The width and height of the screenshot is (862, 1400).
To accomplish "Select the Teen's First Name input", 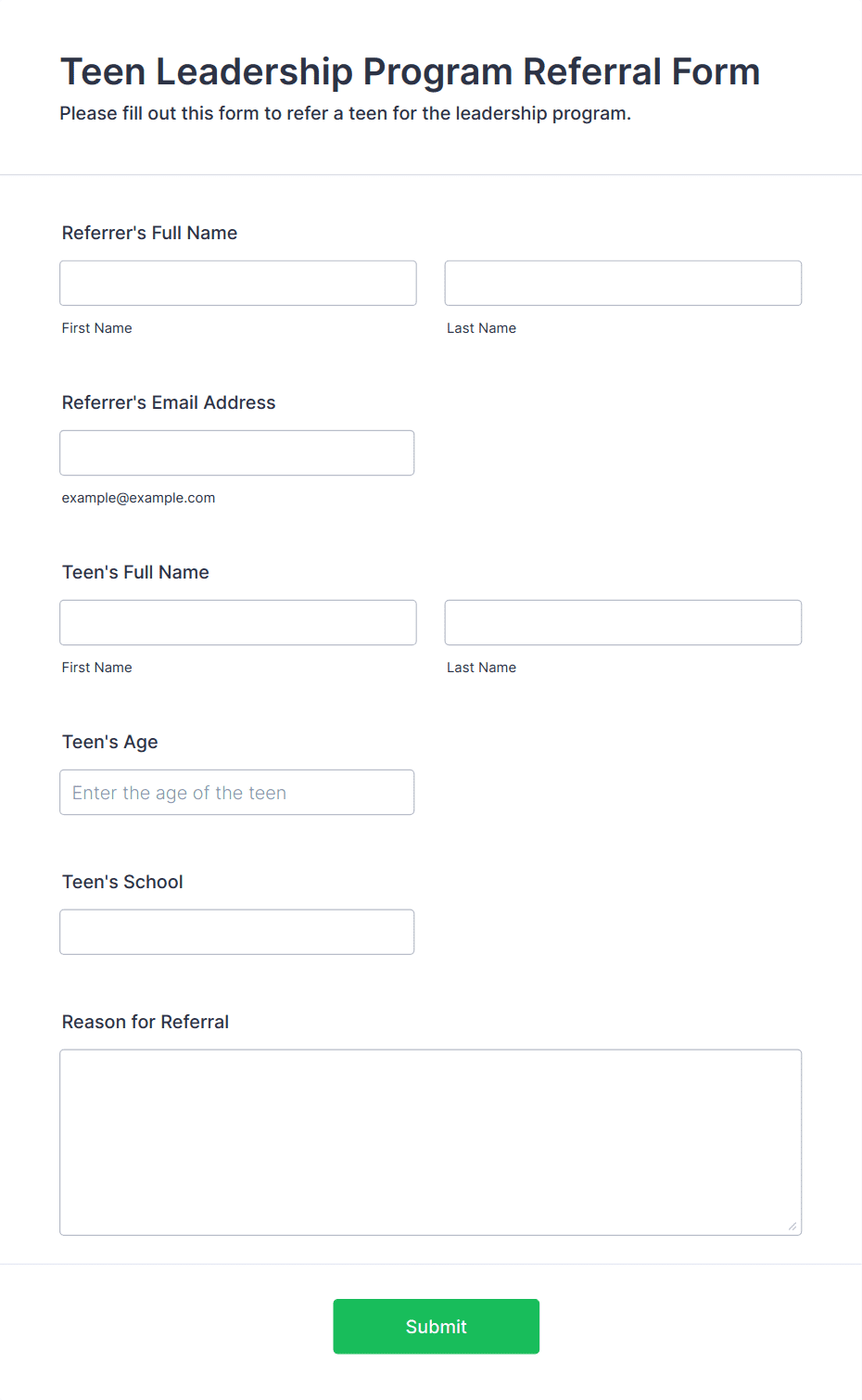I will coord(238,622).
